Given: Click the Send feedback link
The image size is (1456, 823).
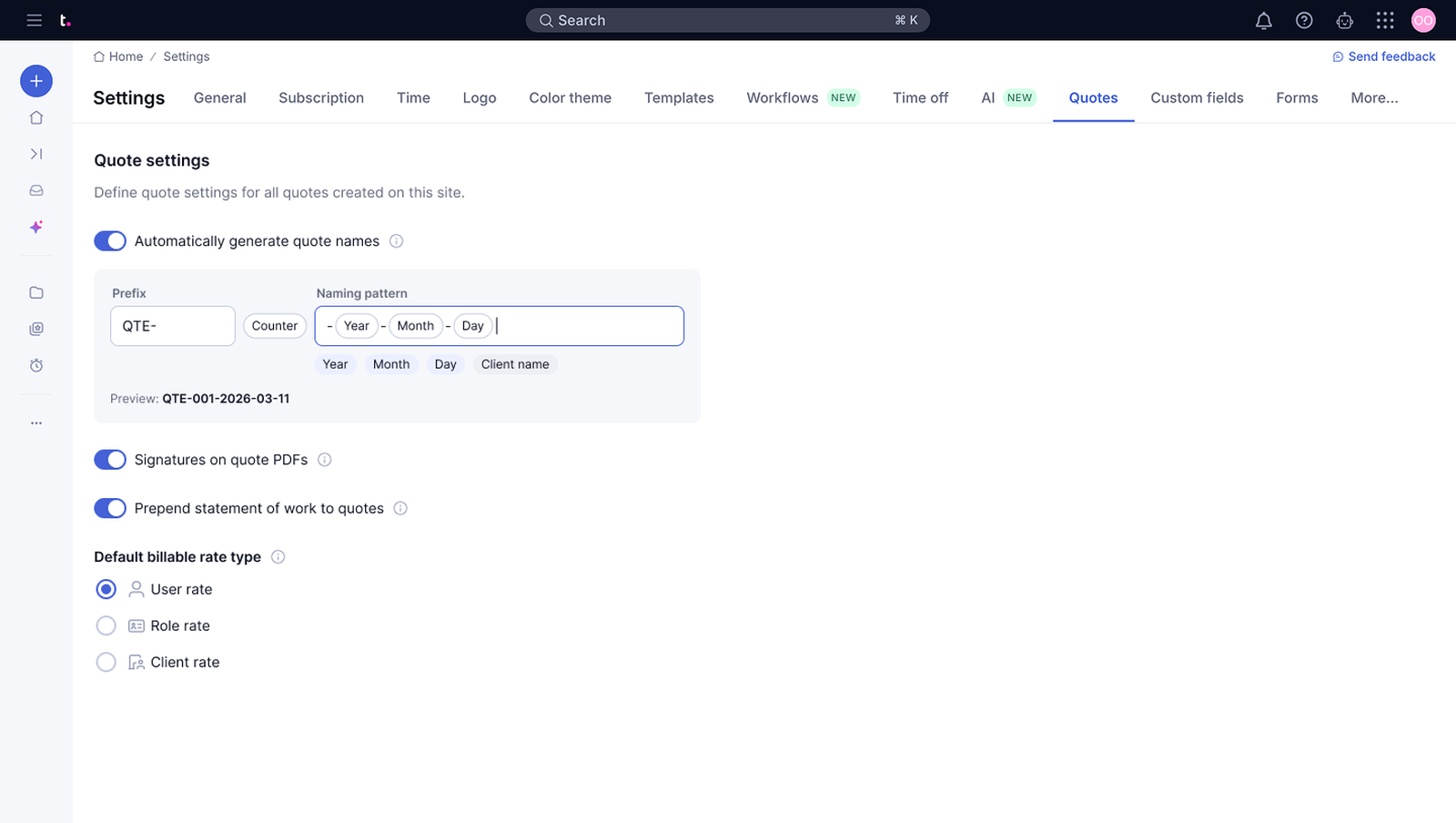Looking at the screenshot, I should (x=1383, y=56).
